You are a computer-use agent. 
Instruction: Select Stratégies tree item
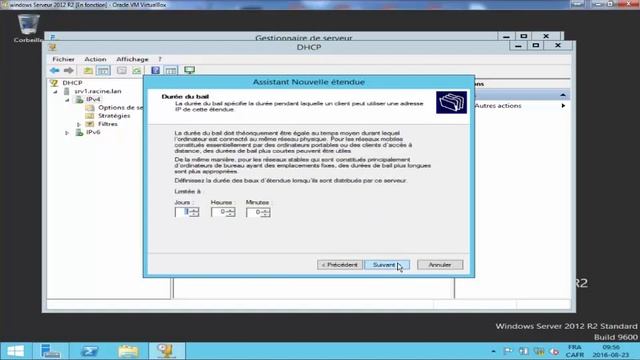pyautogui.click(x=114, y=116)
